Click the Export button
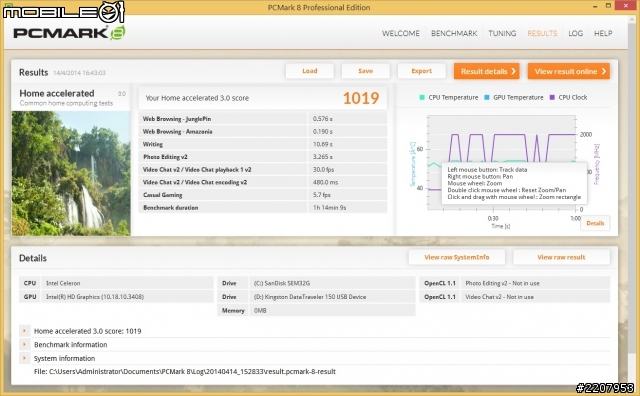The image size is (640, 396). (x=421, y=71)
